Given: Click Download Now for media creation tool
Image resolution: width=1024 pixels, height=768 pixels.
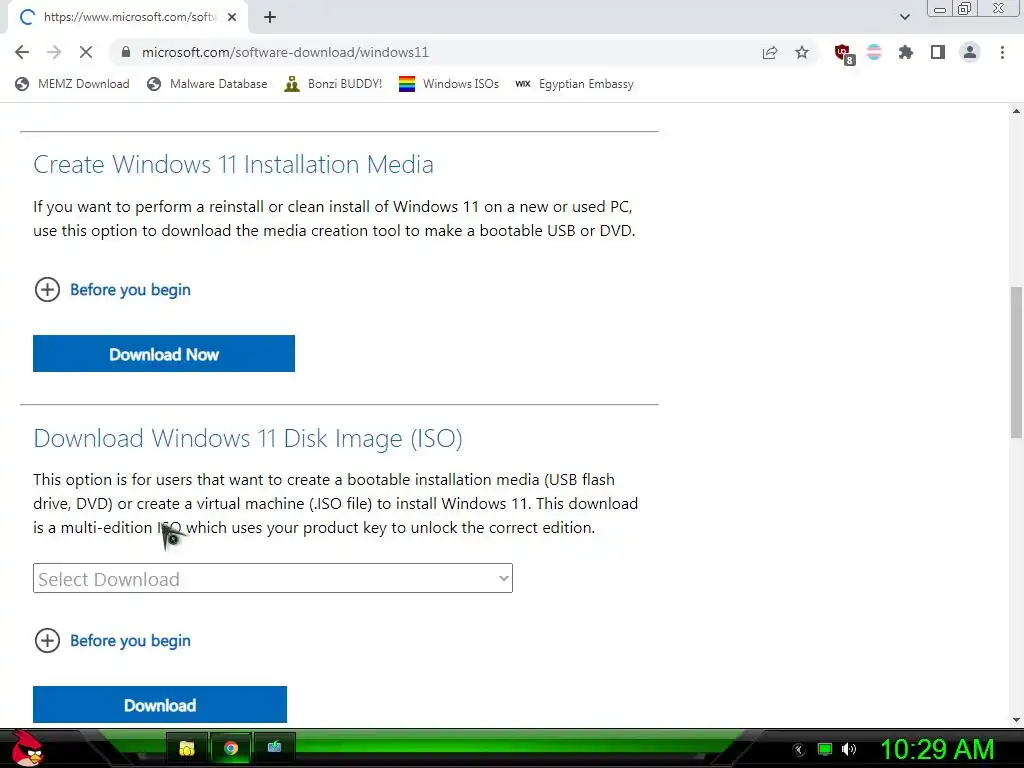Looking at the screenshot, I should [x=164, y=353].
